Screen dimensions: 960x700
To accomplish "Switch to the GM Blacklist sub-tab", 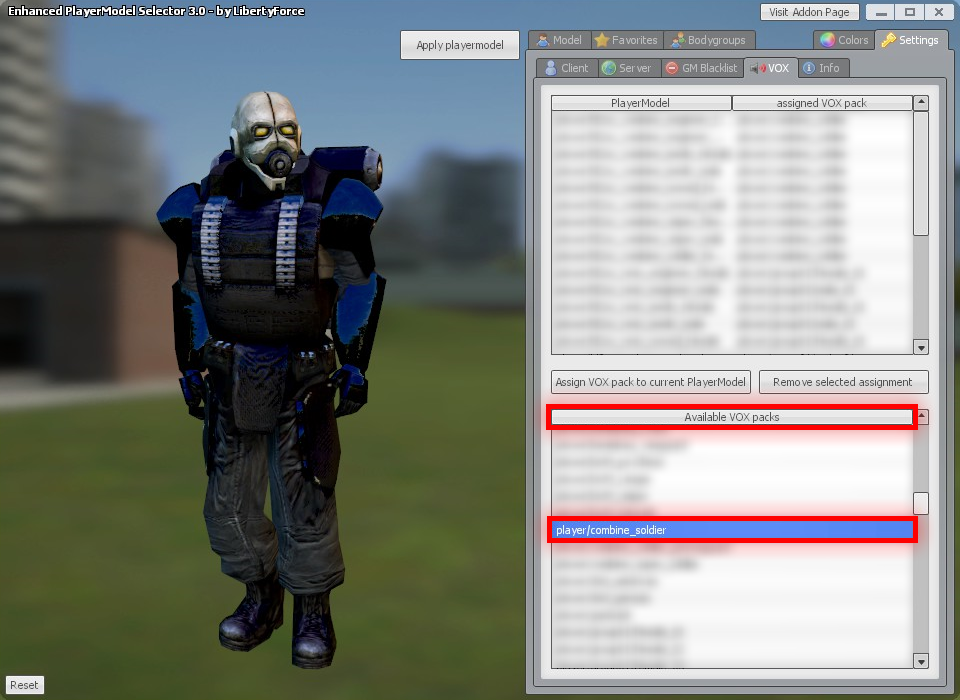I will pyautogui.click(x=702, y=68).
